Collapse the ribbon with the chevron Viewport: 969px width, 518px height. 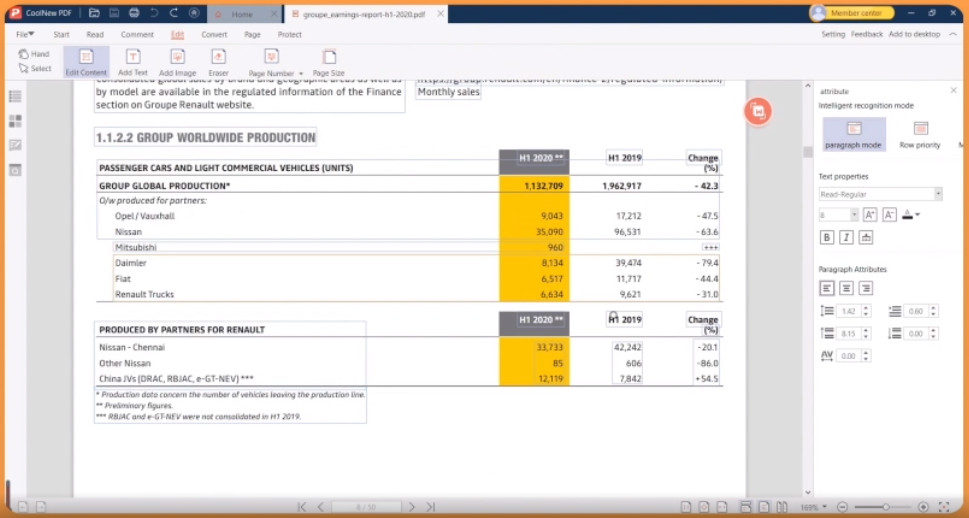tap(954, 35)
